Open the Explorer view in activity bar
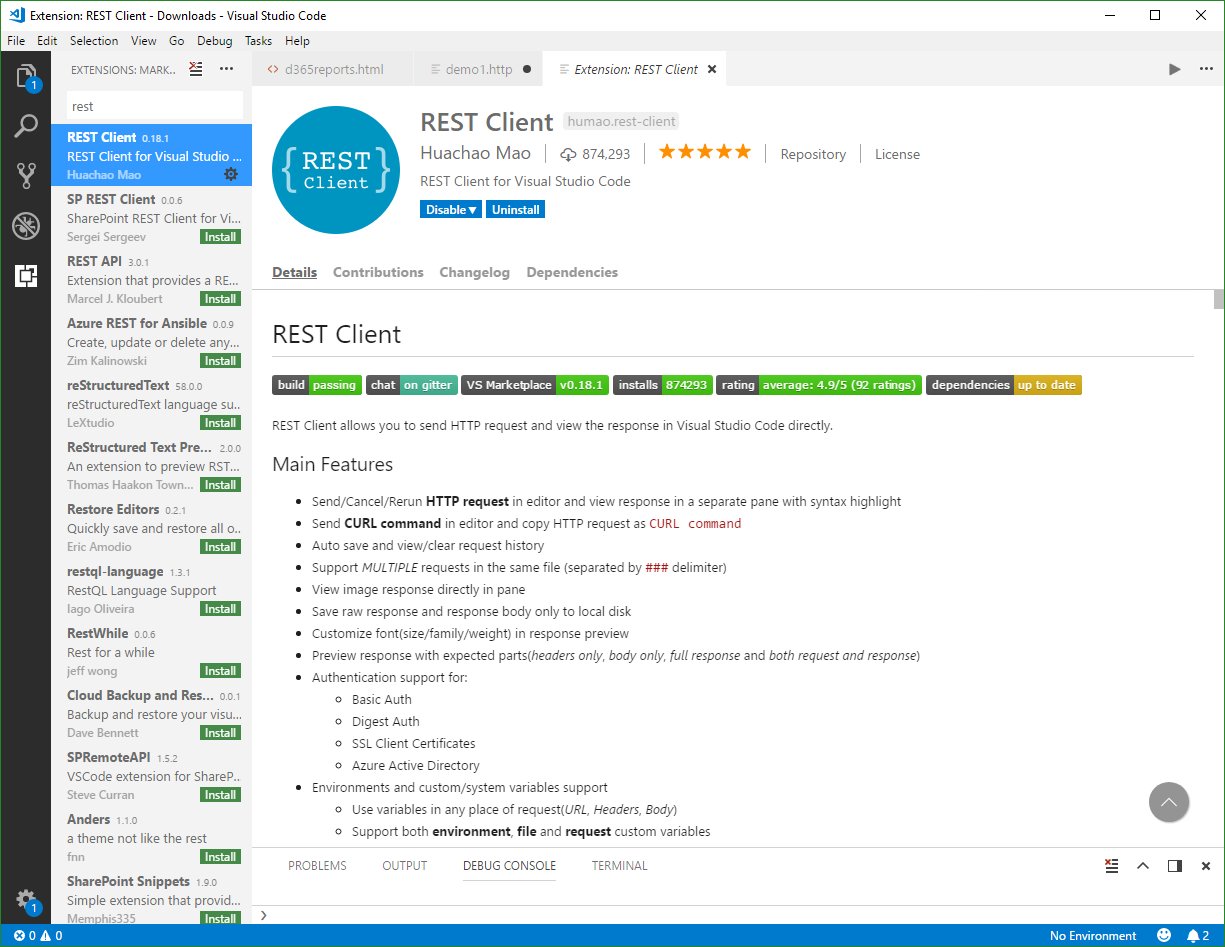Image resolution: width=1225 pixels, height=947 pixels. tap(26, 77)
